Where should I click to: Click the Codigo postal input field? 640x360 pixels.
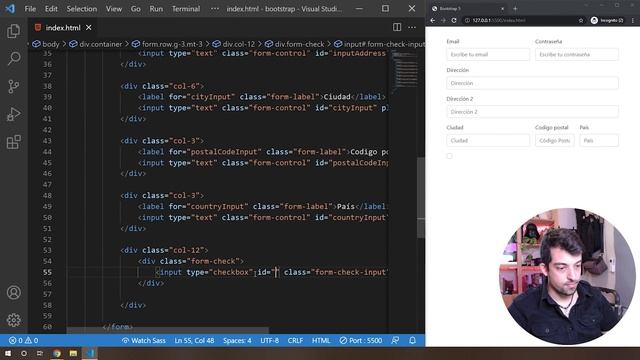(x=555, y=140)
